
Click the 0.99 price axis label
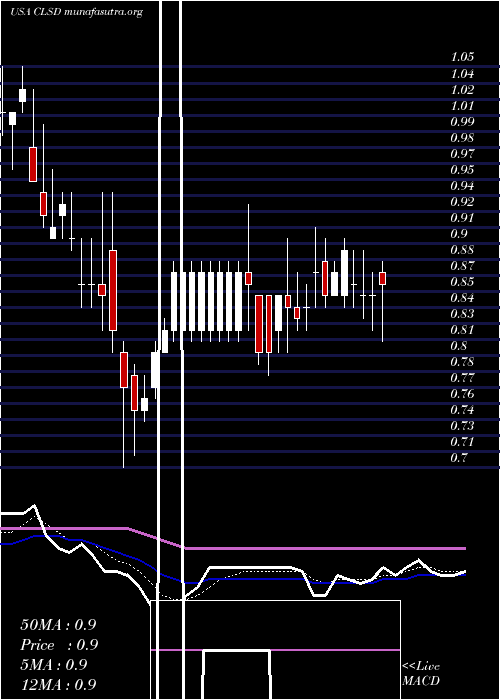click(x=462, y=121)
